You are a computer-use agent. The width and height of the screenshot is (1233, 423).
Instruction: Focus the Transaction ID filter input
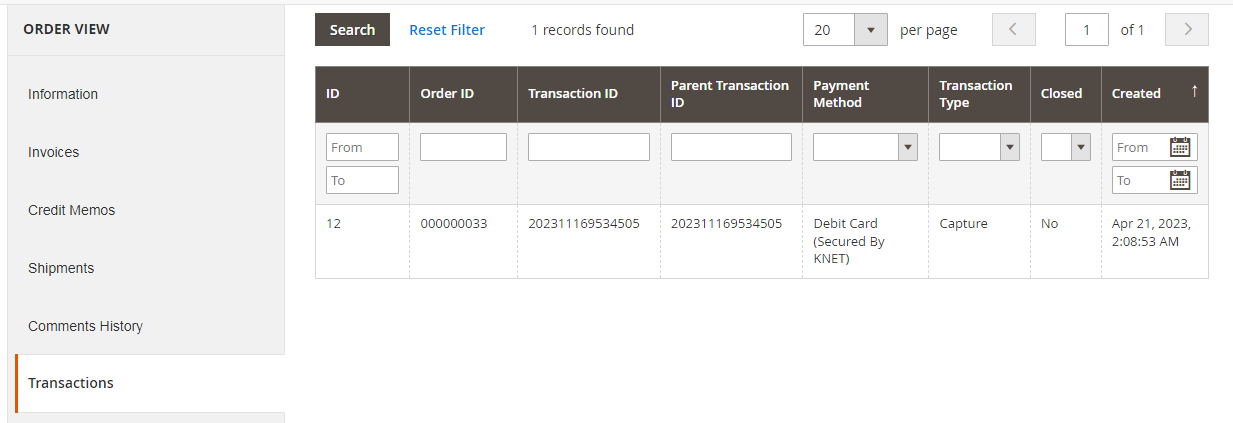[x=589, y=147]
